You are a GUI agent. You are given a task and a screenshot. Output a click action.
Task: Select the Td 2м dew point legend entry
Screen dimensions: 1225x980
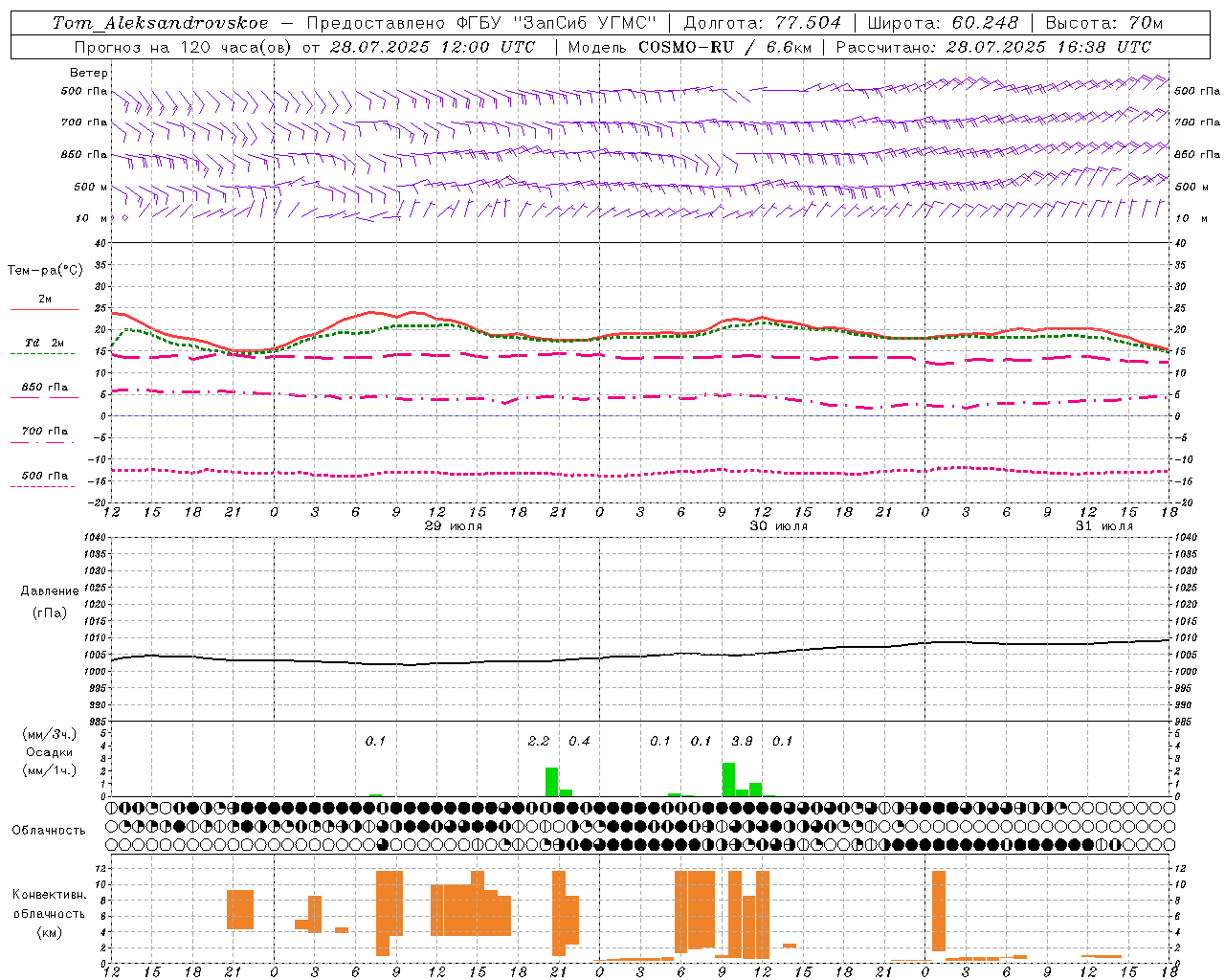tap(45, 343)
